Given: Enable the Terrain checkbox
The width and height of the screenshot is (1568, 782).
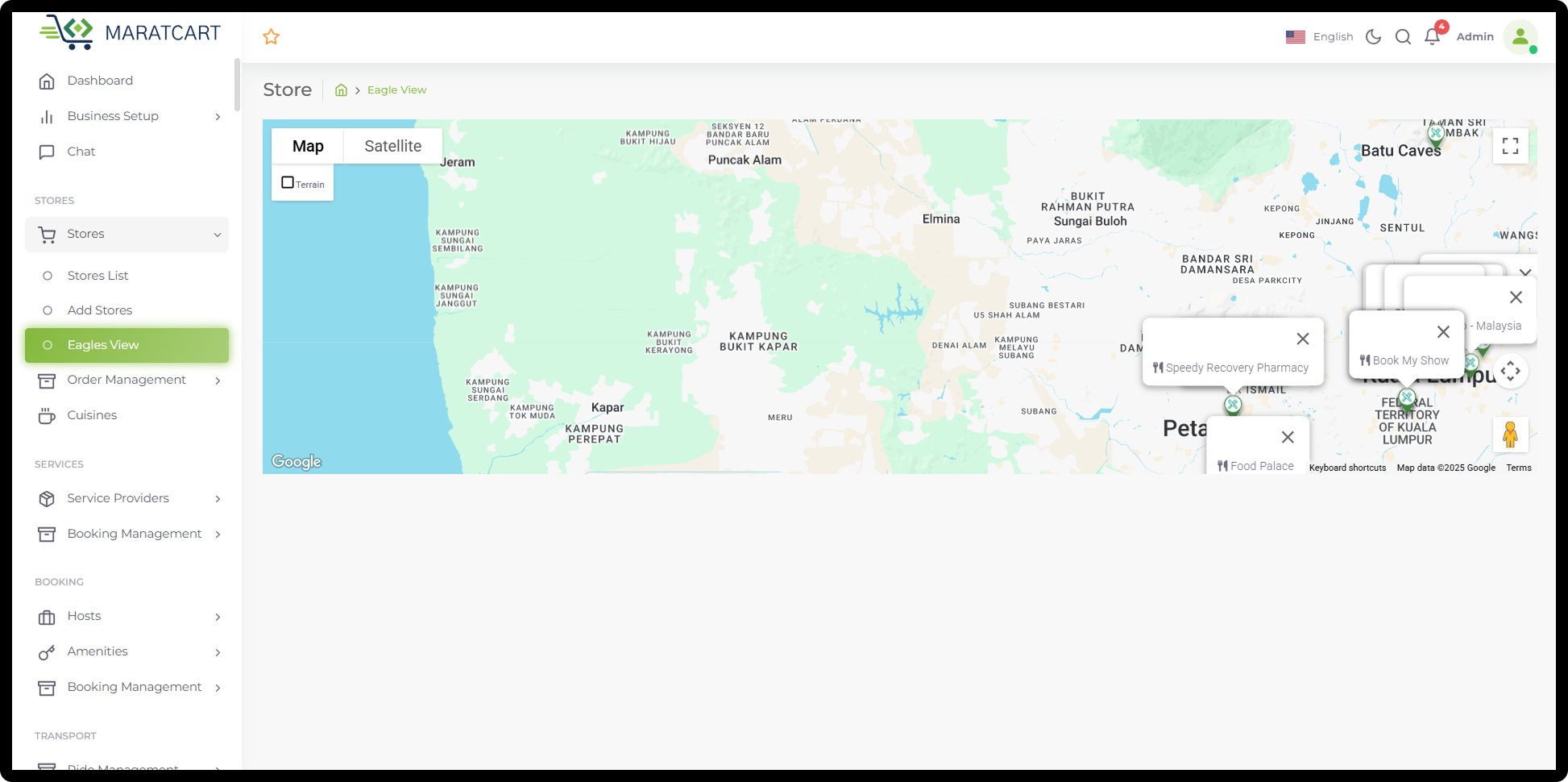Looking at the screenshot, I should [x=288, y=182].
